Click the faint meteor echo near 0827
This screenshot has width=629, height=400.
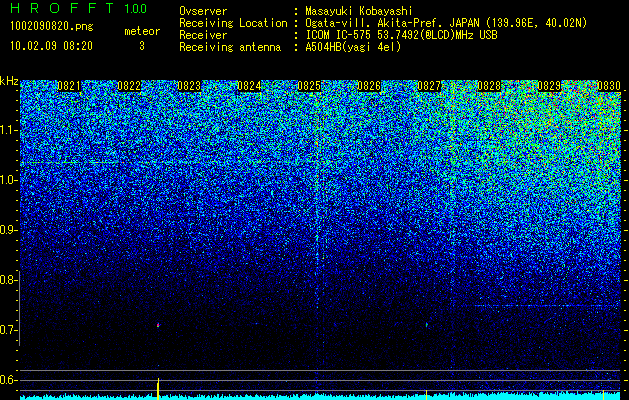(426, 325)
